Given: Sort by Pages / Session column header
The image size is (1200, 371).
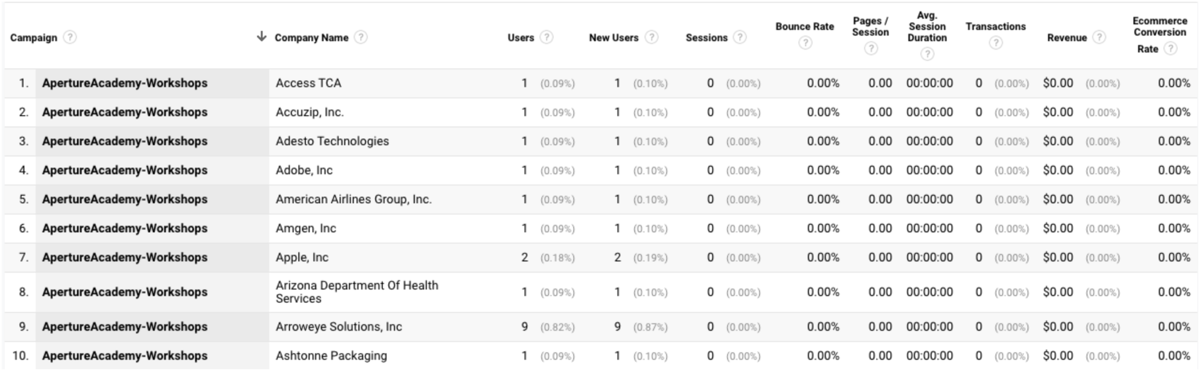Looking at the screenshot, I should [x=871, y=26].
